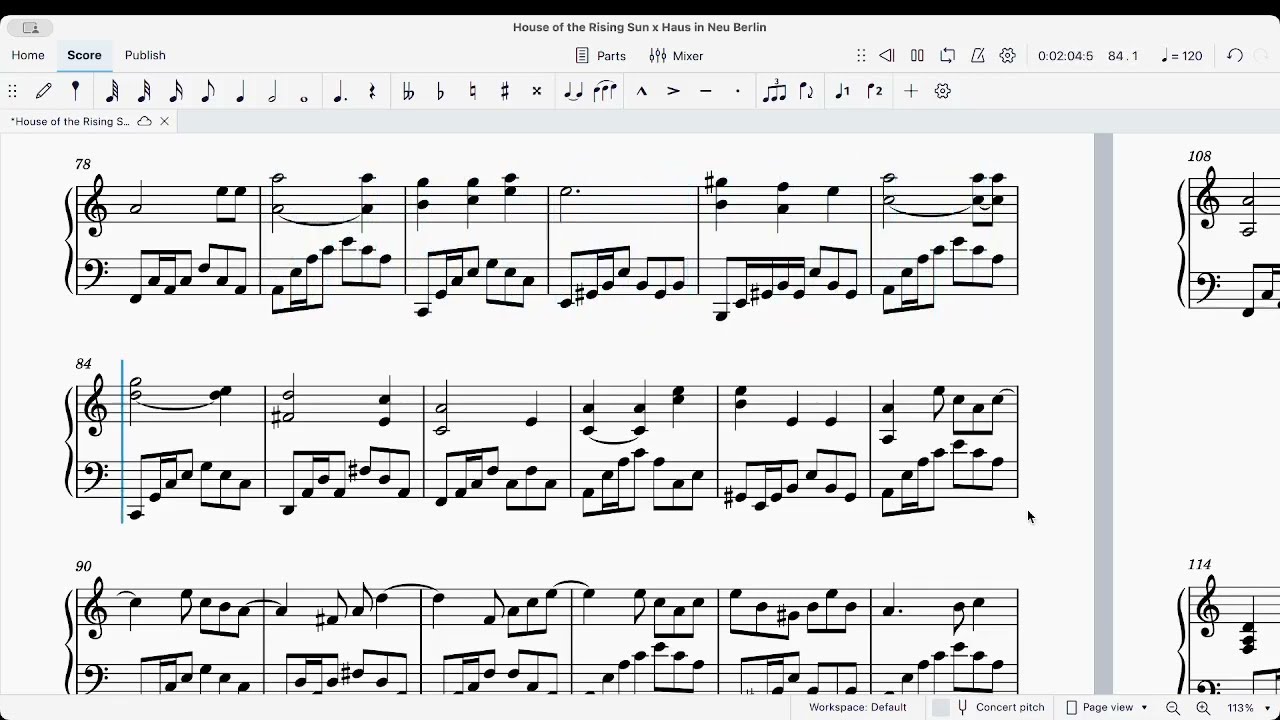Toggle the Concert pitch checkbox

click(x=941, y=707)
